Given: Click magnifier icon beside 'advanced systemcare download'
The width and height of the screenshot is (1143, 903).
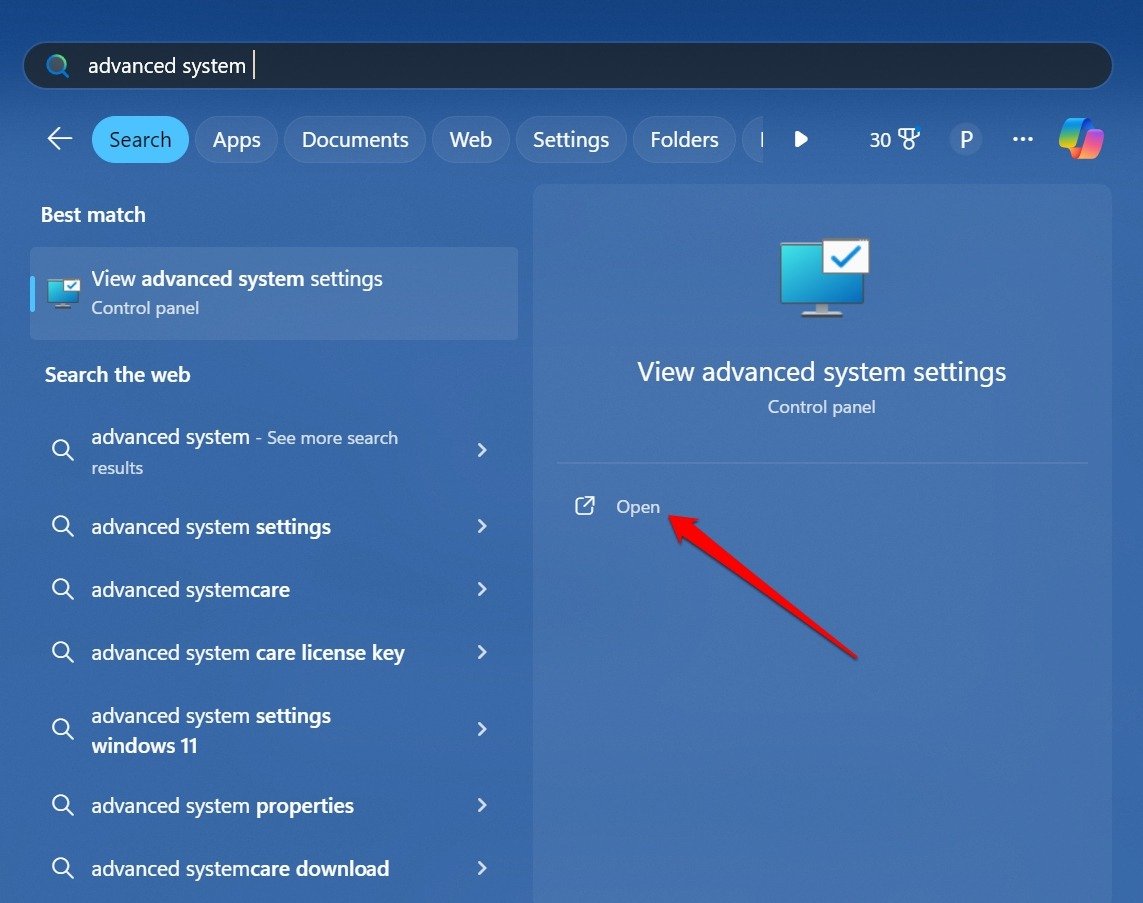Looking at the screenshot, I should point(63,867).
